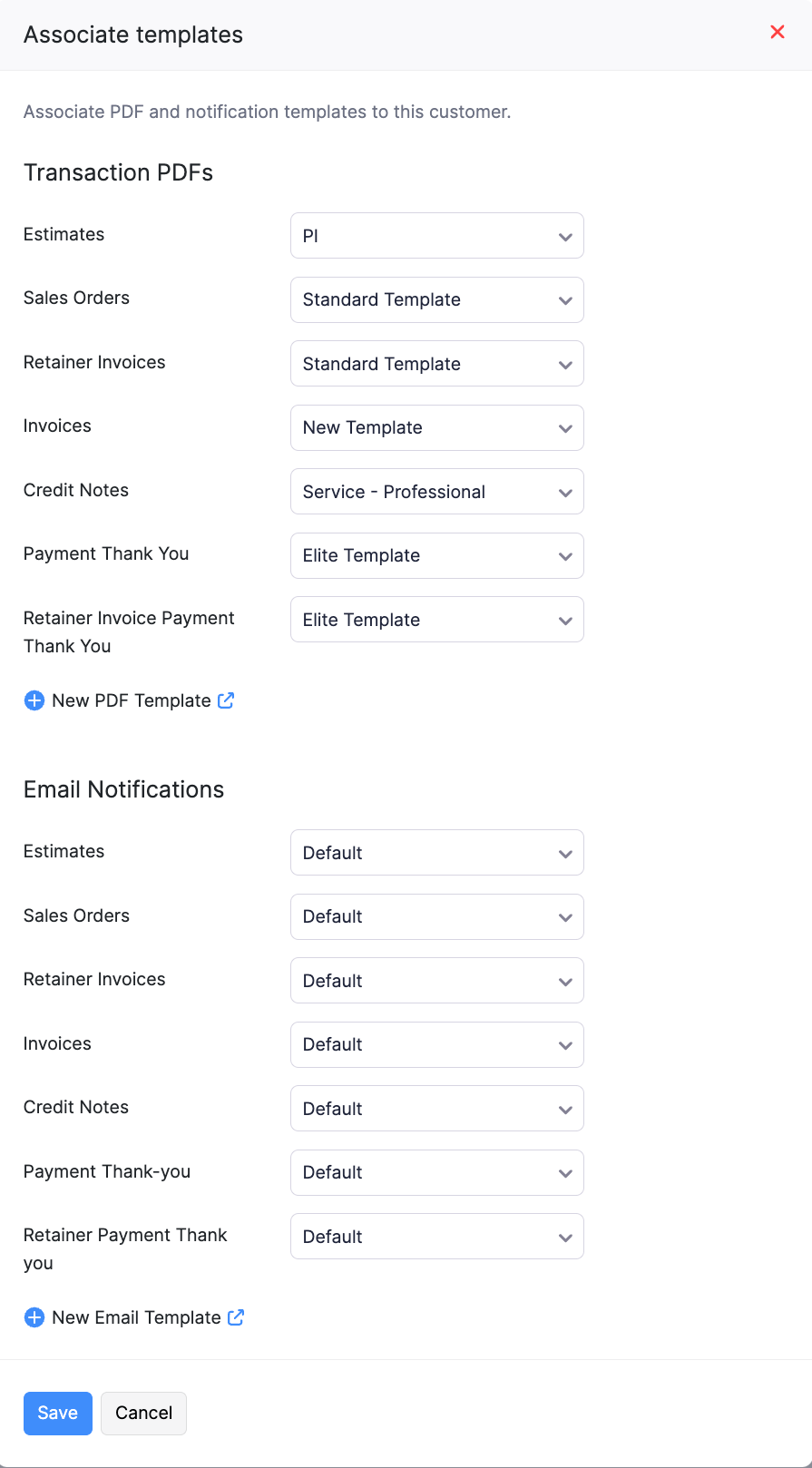Expand the Payment Thank You Elite Template dropdown
This screenshot has width=812, height=1468.
(x=436, y=555)
